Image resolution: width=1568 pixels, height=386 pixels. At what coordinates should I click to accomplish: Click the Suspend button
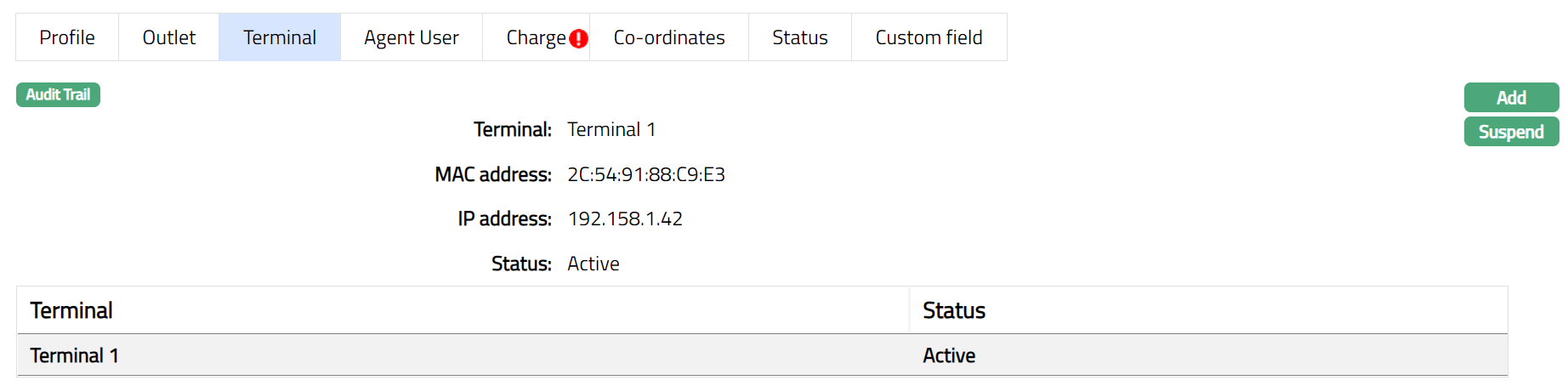1511,132
